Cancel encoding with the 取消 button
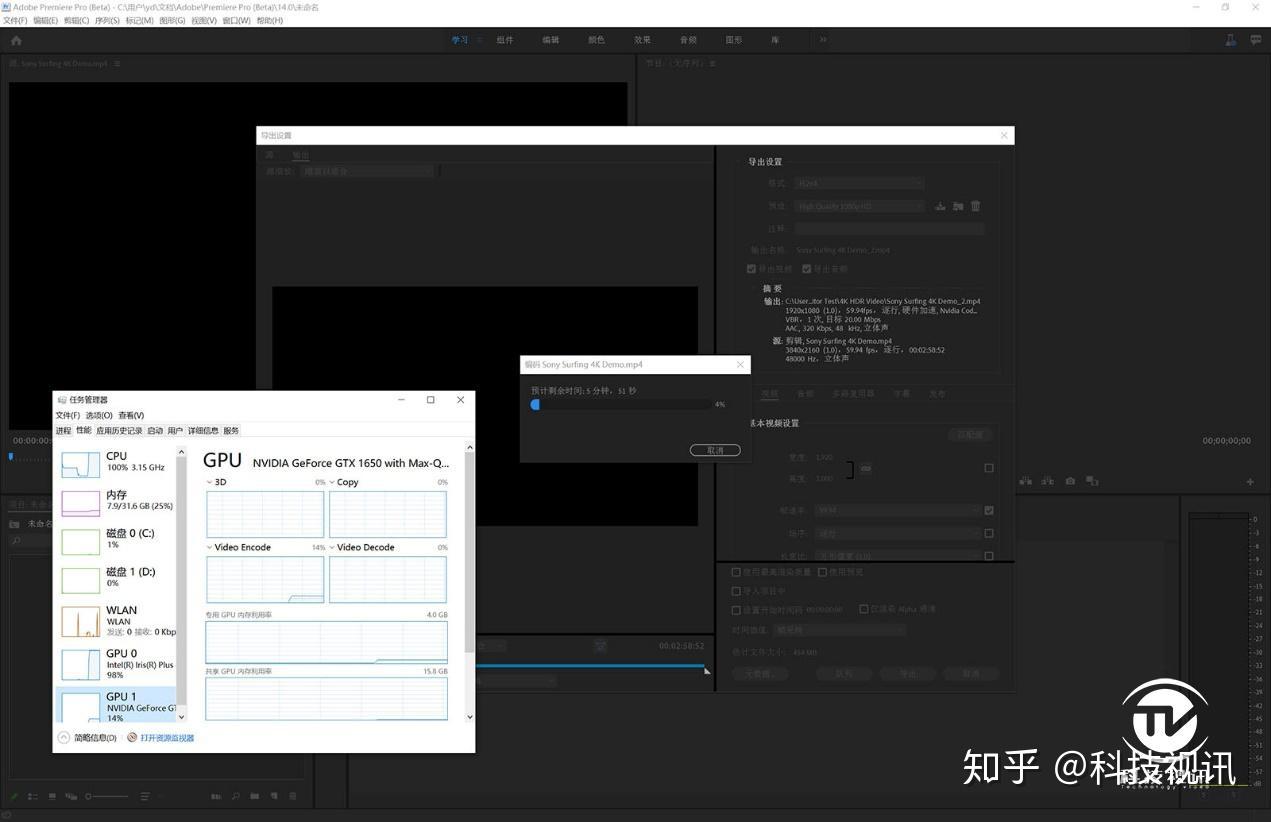This screenshot has width=1271, height=822. pos(715,450)
